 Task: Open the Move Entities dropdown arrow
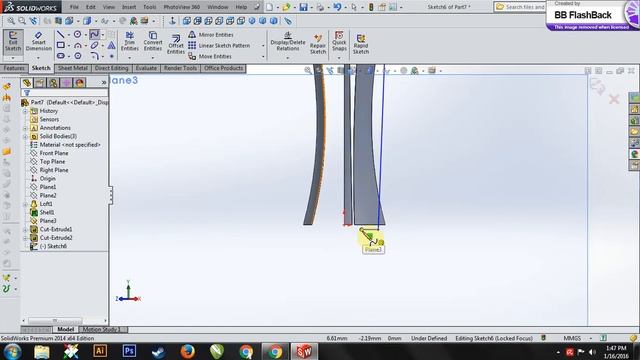[263, 57]
